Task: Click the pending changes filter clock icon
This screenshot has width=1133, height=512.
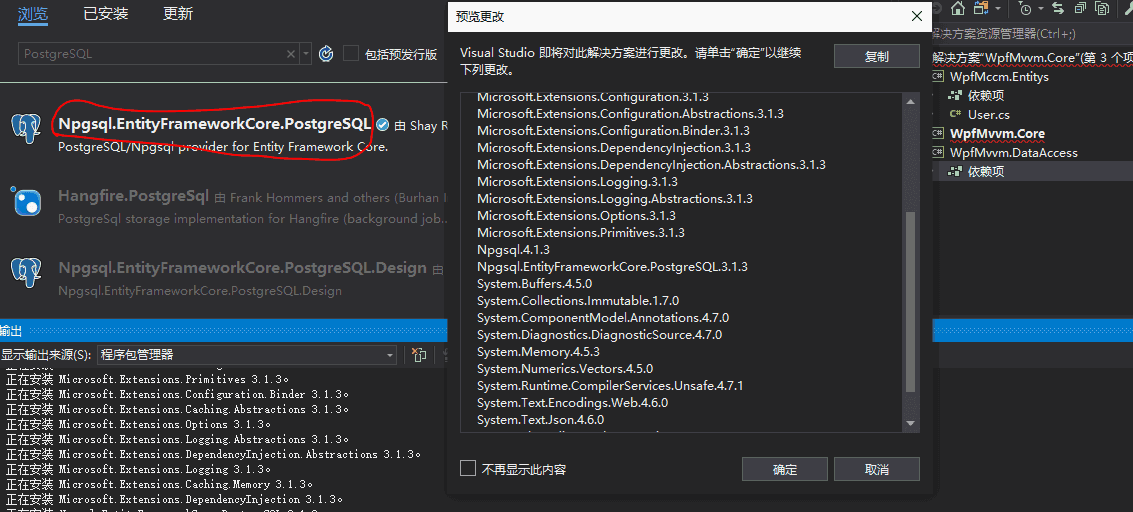Action: coord(1025,9)
